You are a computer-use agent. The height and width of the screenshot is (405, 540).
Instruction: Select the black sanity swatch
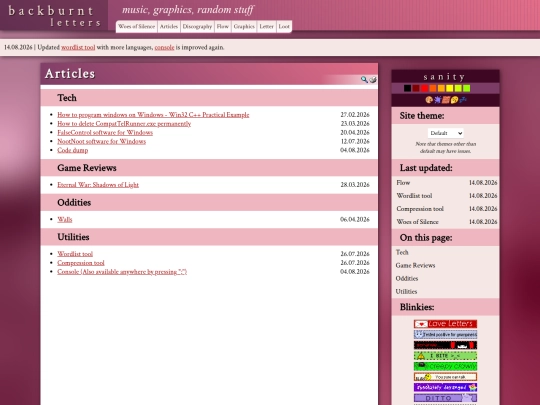pyautogui.click(x=407, y=89)
